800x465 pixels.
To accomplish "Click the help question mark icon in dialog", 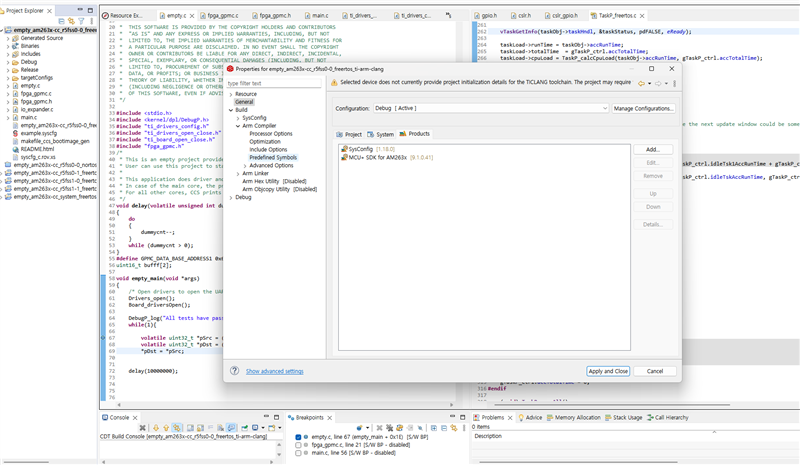I will pos(235,371).
